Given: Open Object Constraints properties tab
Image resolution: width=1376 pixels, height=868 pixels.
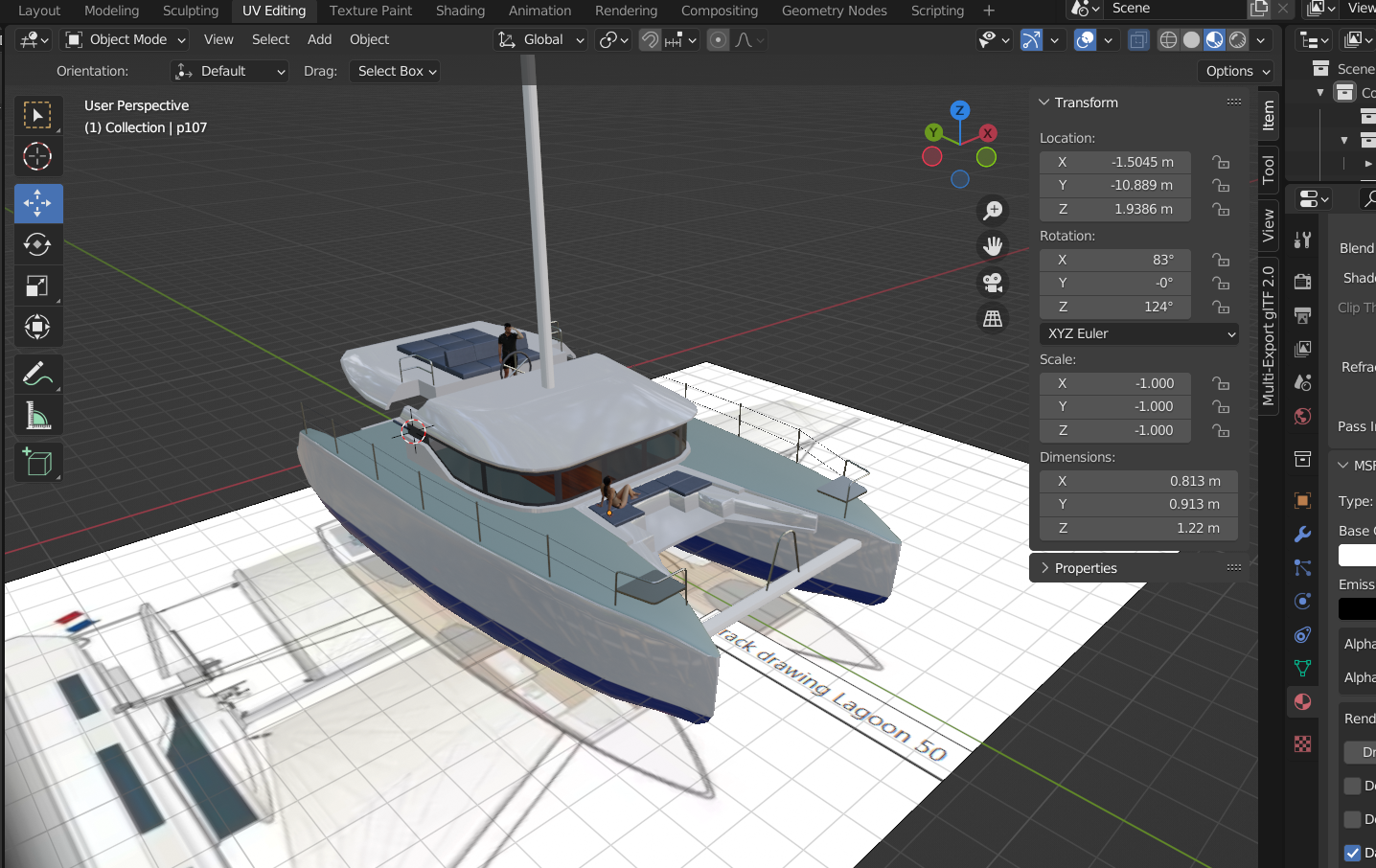Looking at the screenshot, I should coord(1302,635).
